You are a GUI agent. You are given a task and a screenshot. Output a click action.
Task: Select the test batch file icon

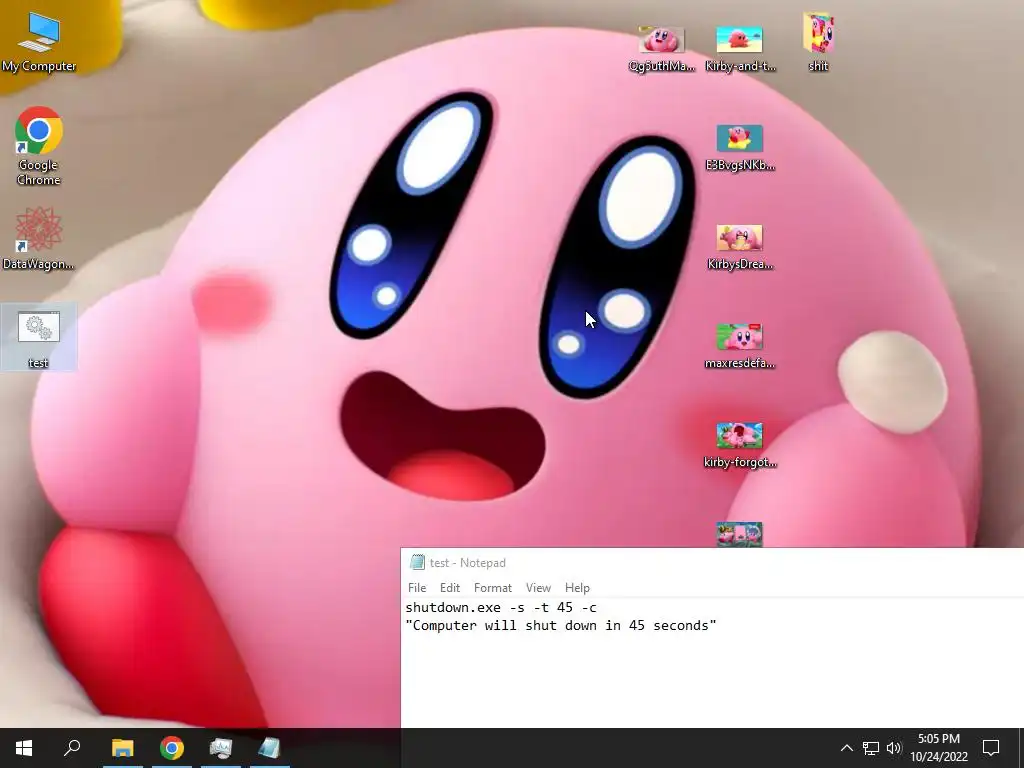click(x=39, y=337)
